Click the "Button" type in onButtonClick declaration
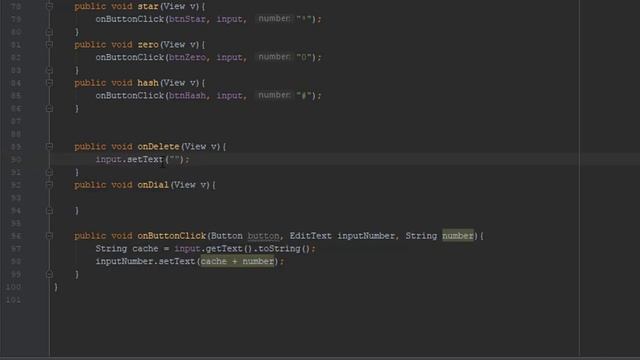 click(227, 236)
